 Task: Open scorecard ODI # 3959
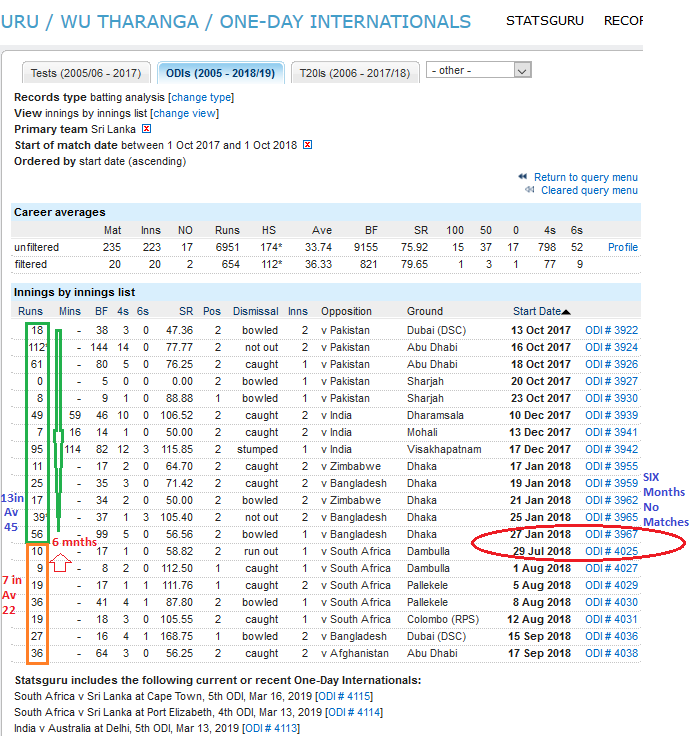click(x=611, y=483)
